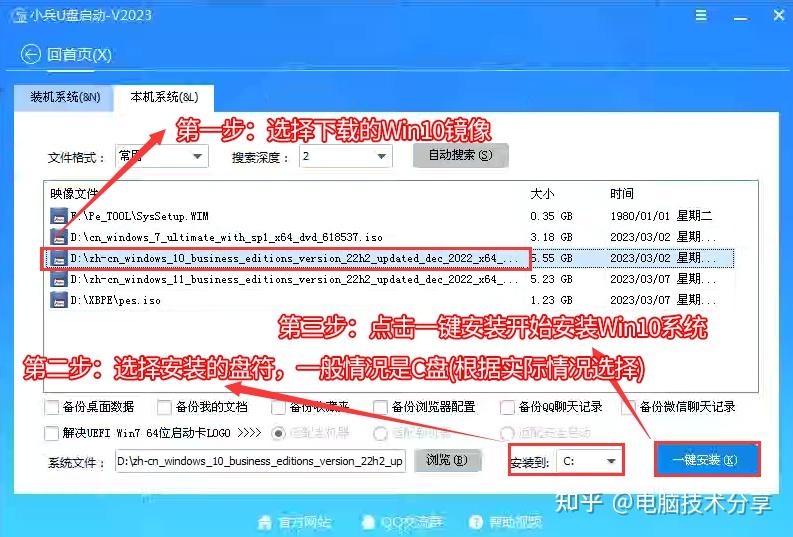793x537 pixels.
Task: Click the QQ penguin icon at bottom
Action: pos(368,522)
